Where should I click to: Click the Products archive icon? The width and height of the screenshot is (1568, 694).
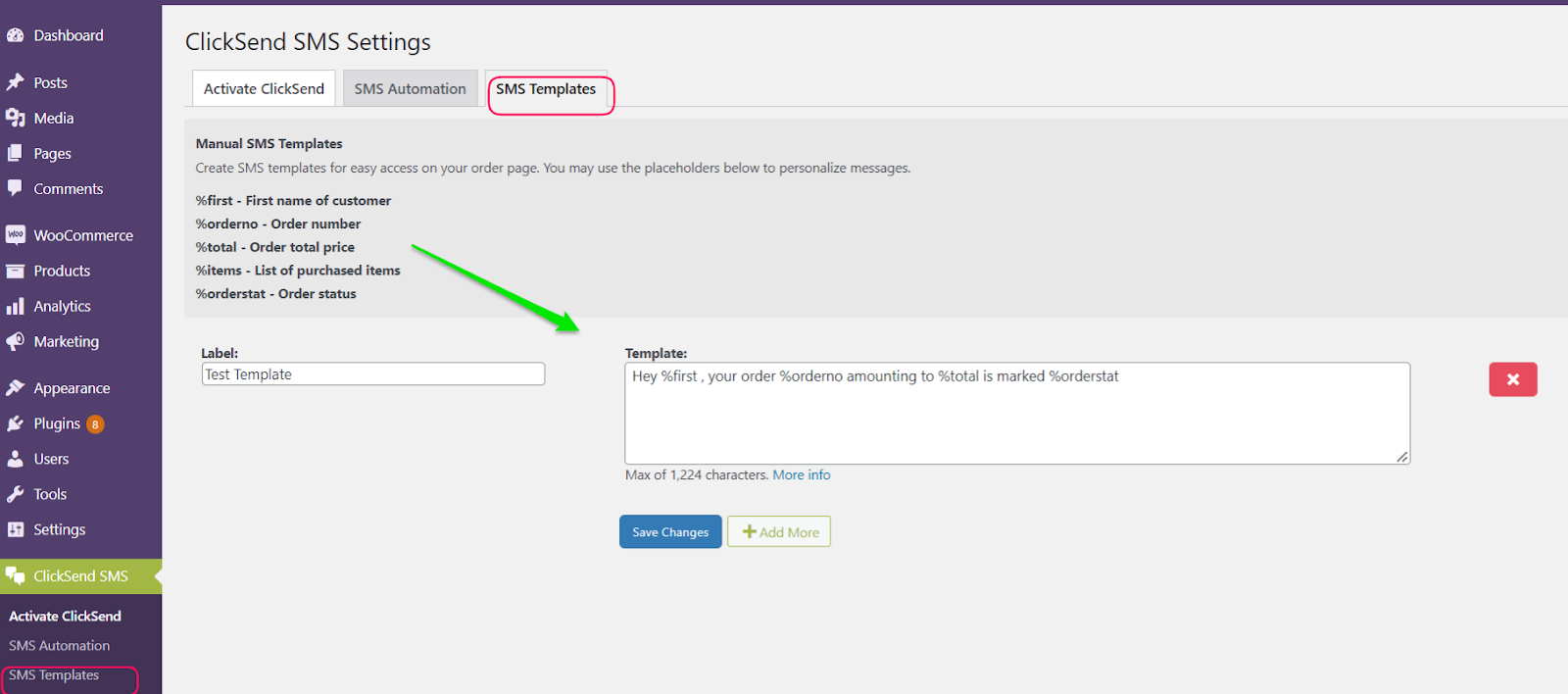click(x=15, y=271)
